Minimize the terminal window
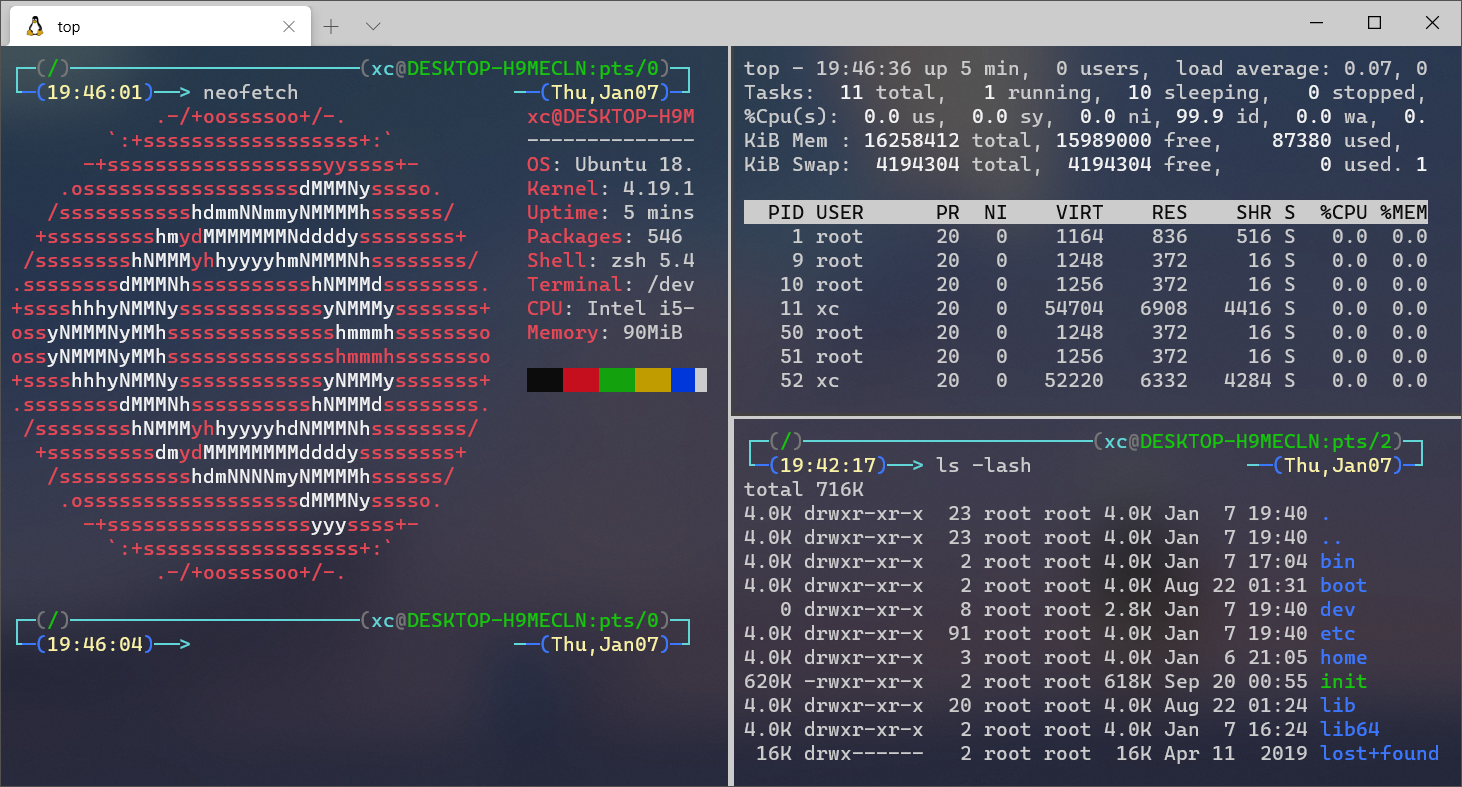 tap(1316, 22)
